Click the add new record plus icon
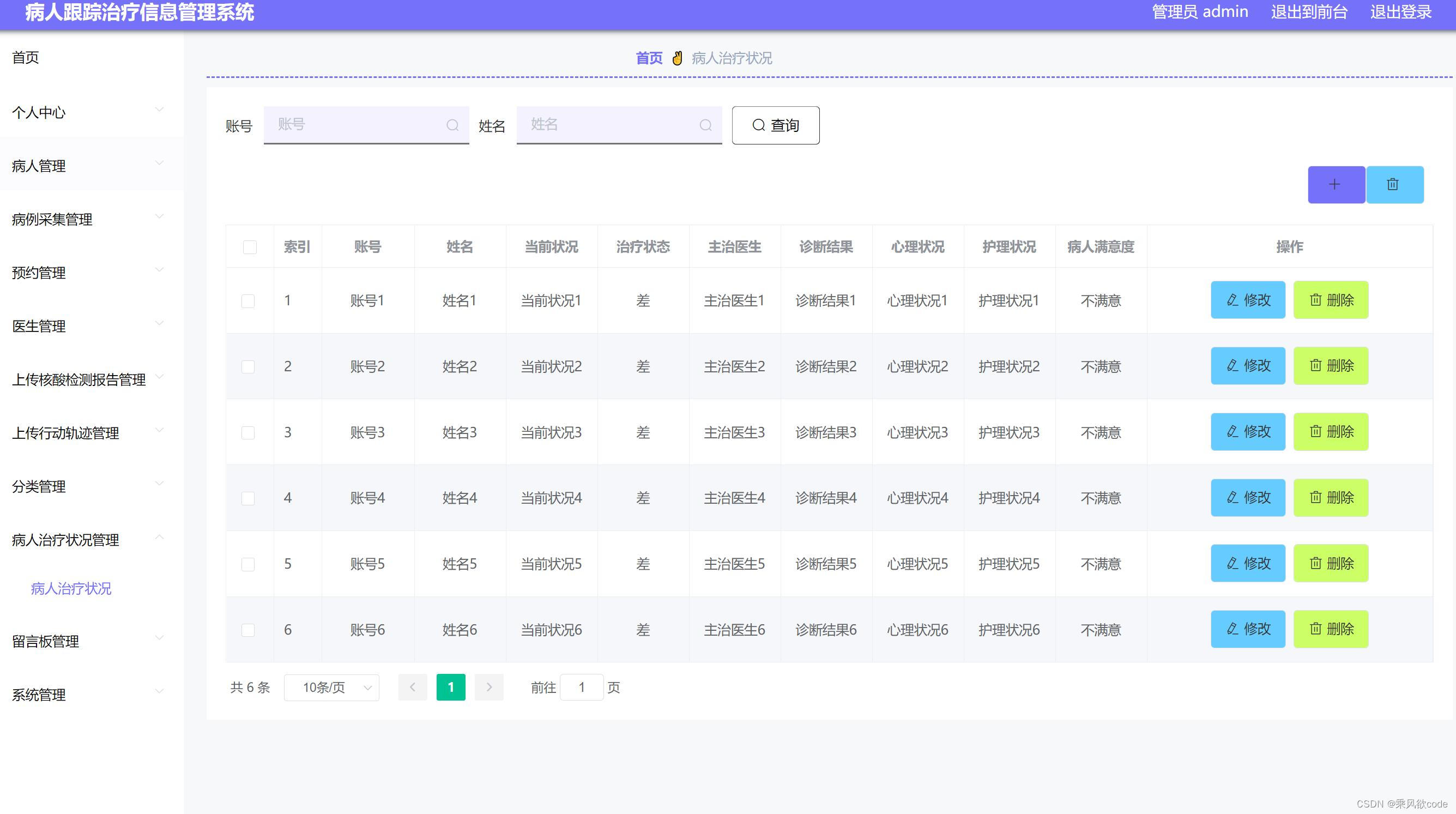Screen dimensions: 1456x814 coord(1335,184)
